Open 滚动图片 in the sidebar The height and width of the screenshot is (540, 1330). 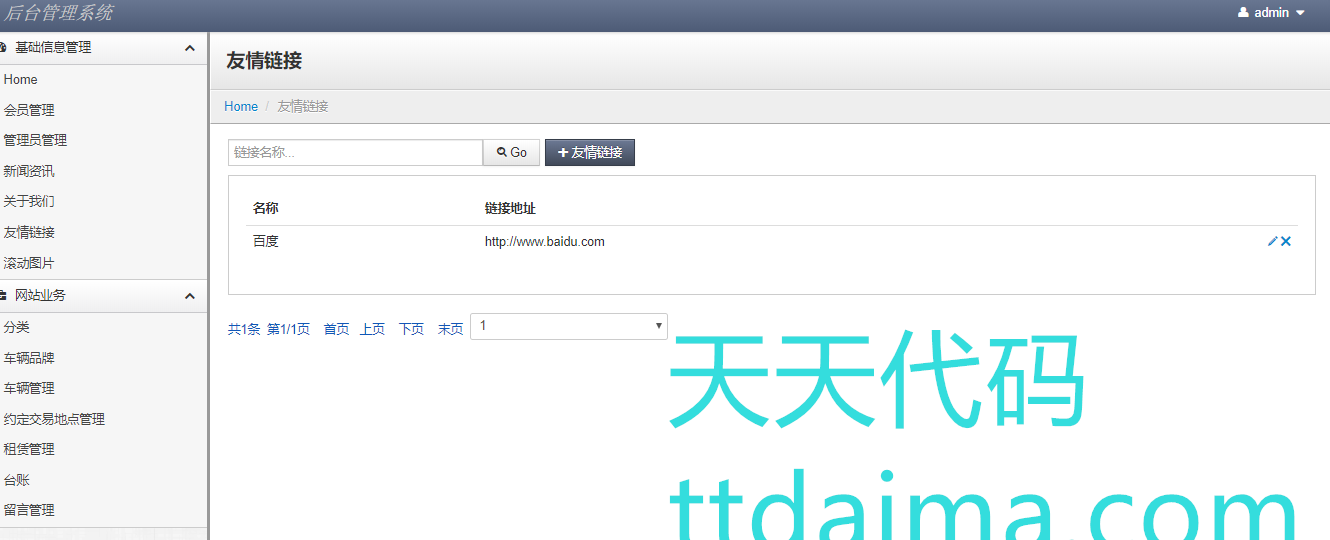(x=29, y=263)
